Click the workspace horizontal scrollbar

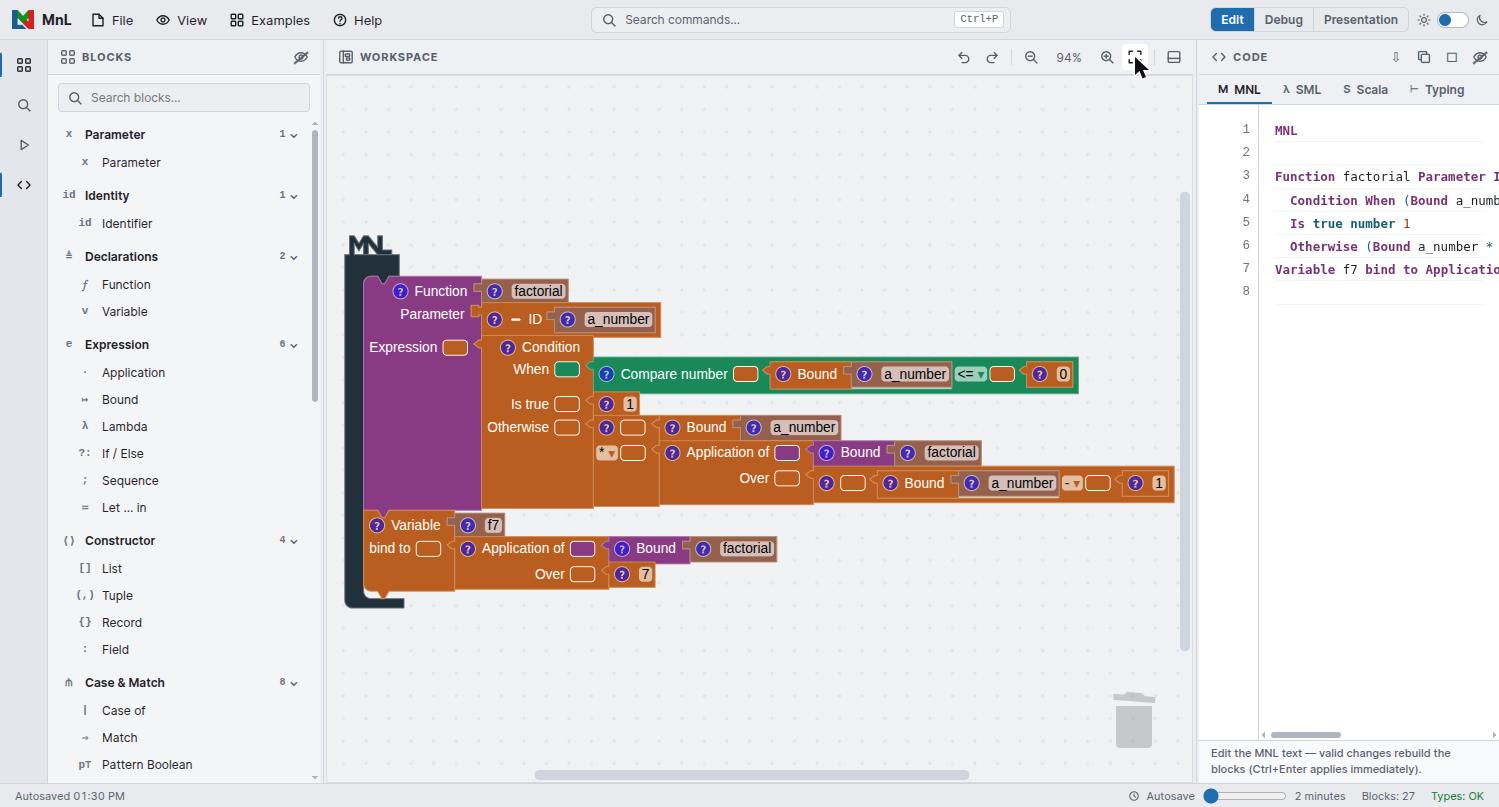752,775
